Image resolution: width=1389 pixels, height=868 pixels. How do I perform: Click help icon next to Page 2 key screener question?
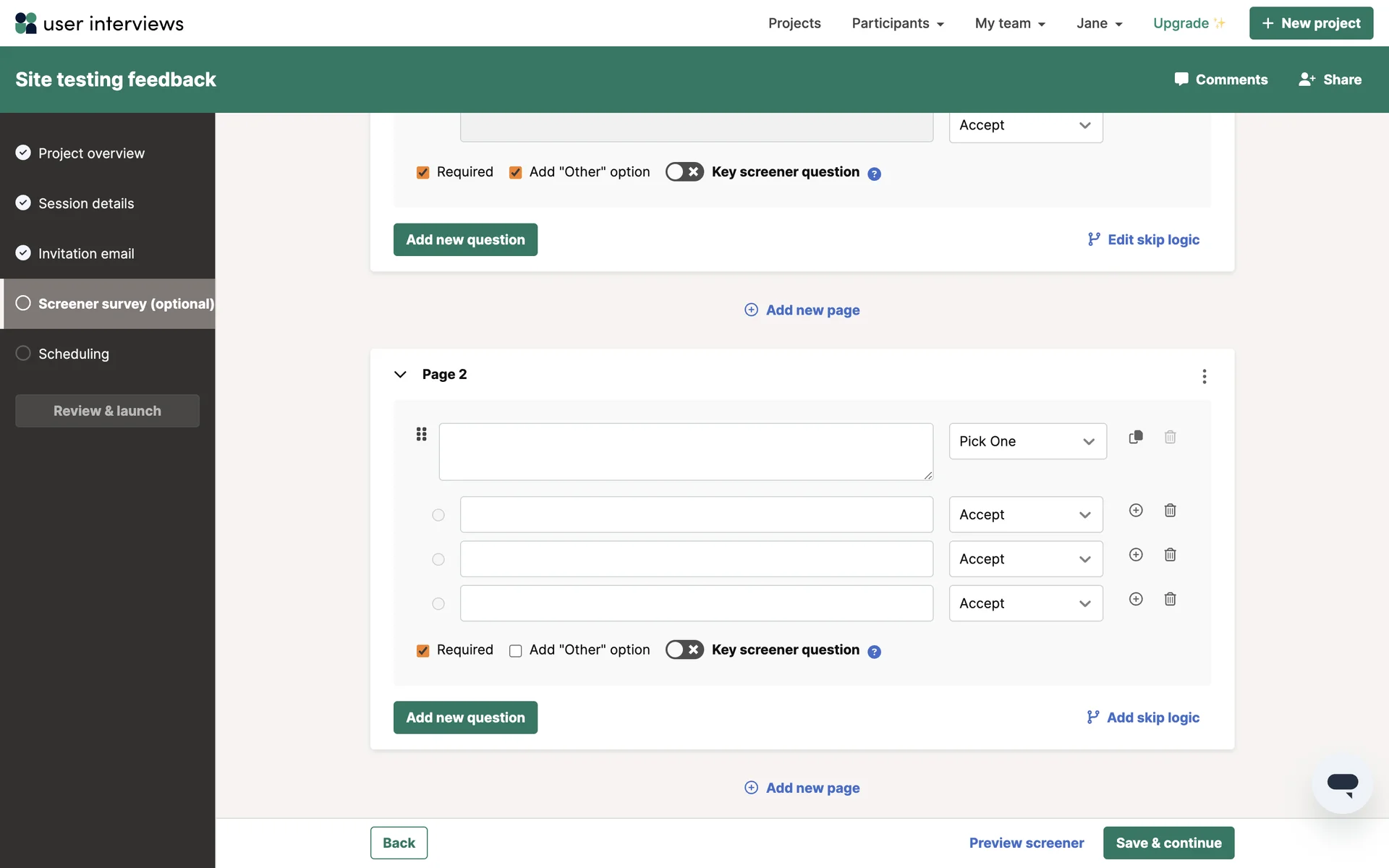(x=874, y=652)
